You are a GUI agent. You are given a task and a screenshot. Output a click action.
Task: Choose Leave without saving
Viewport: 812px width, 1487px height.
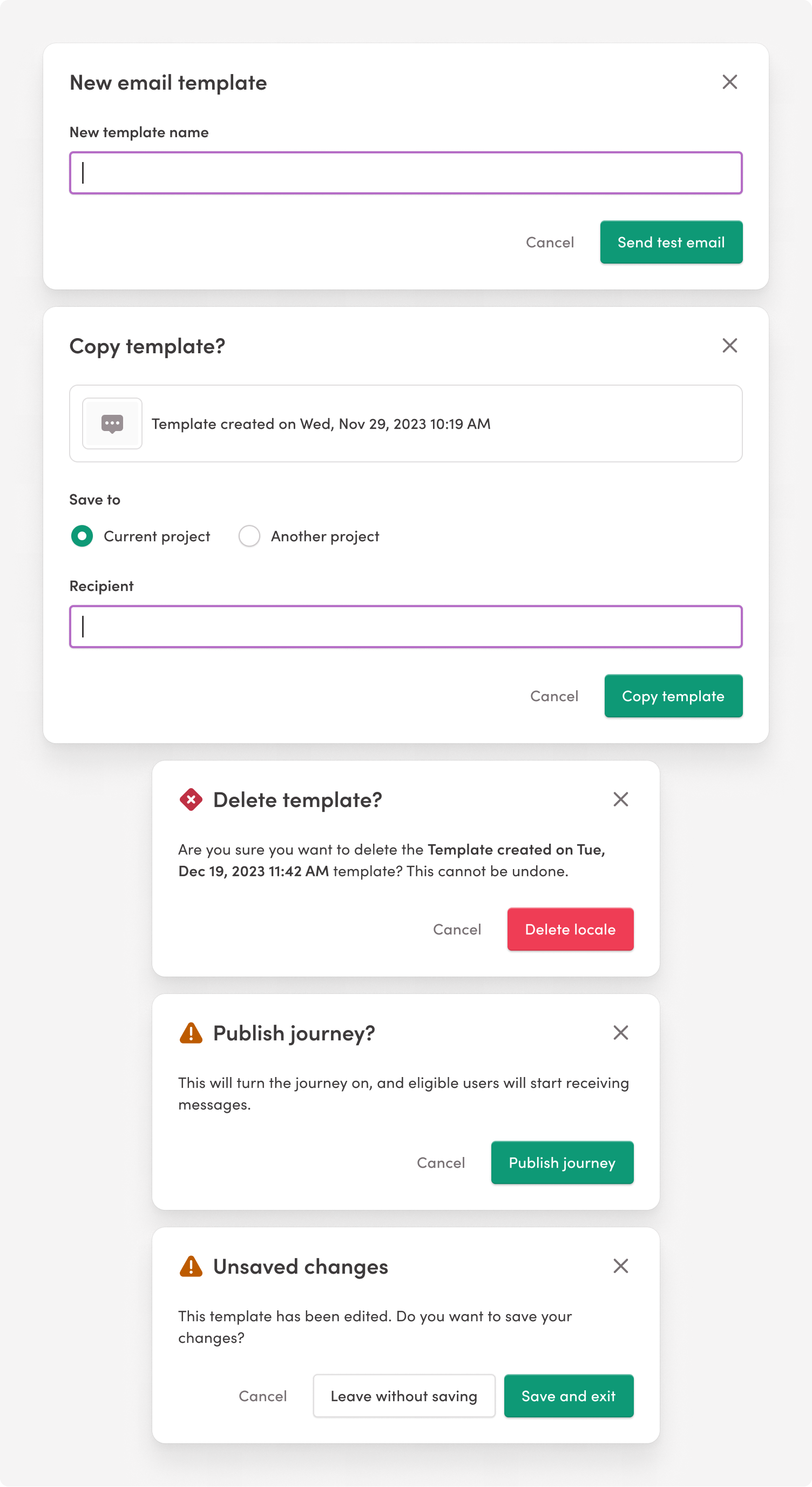point(404,1396)
